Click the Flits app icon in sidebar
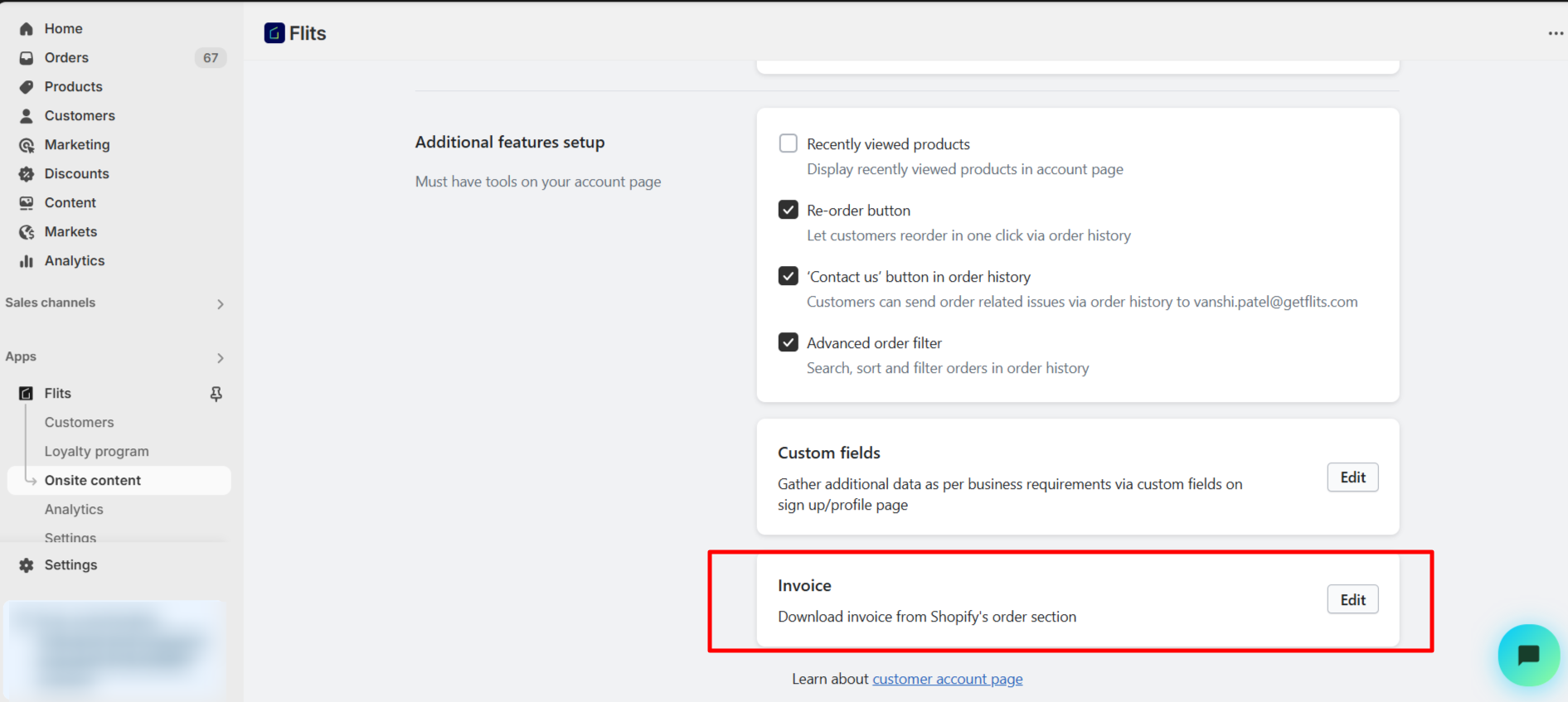 tap(27, 394)
